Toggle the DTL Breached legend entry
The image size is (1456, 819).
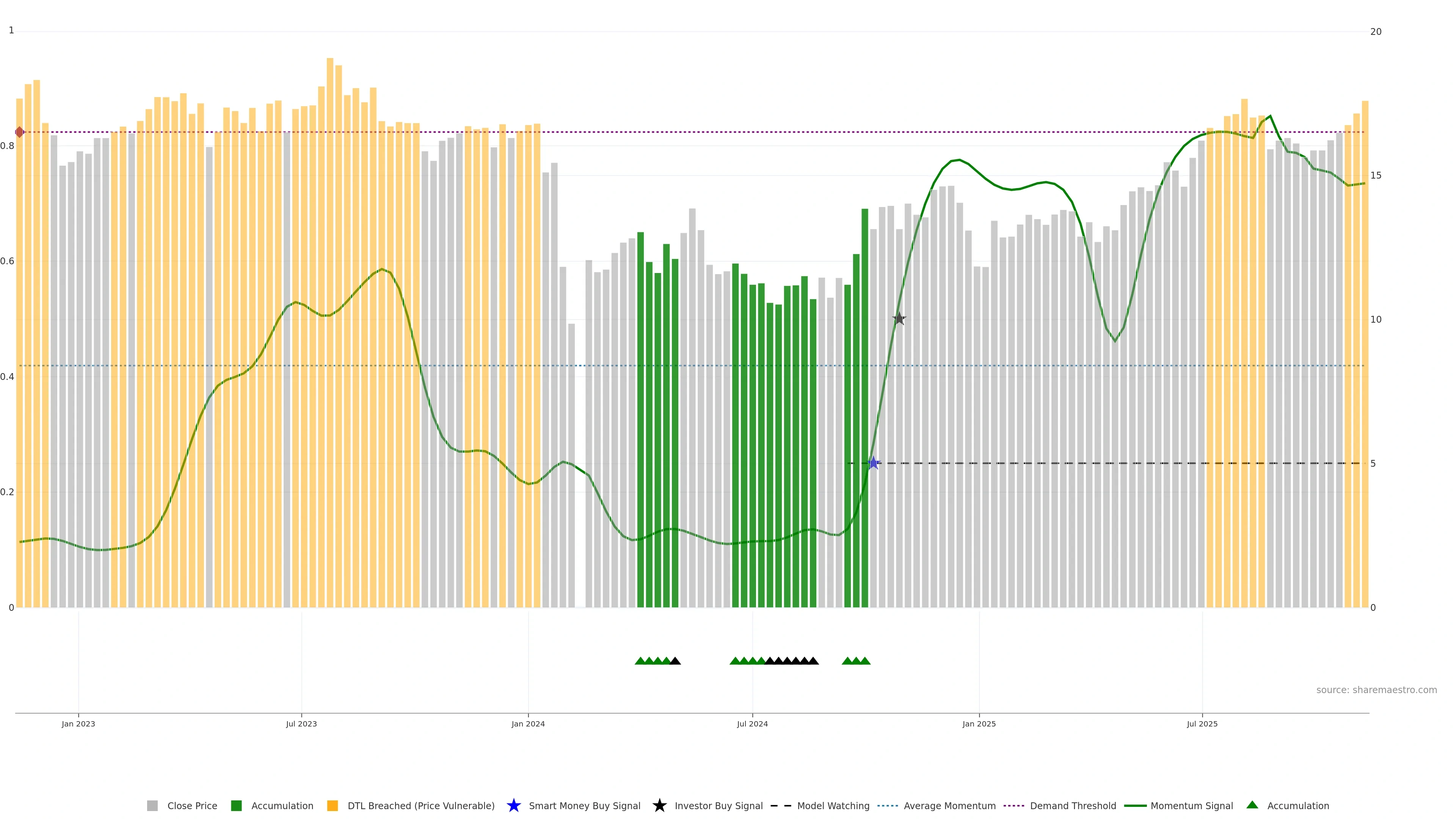pos(420,806)
